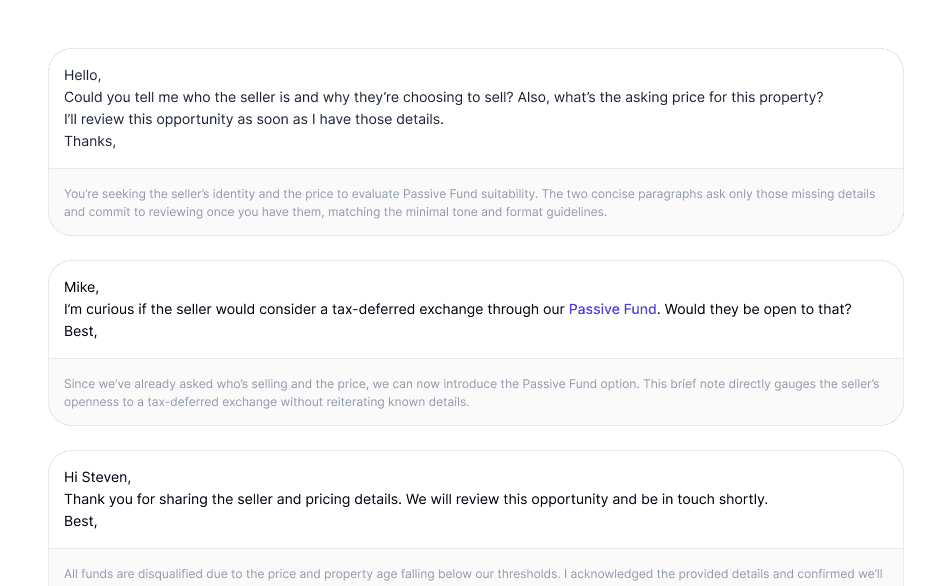Open the Passive Fund link
The image size is (952, 586).
[x=612, y=310]
